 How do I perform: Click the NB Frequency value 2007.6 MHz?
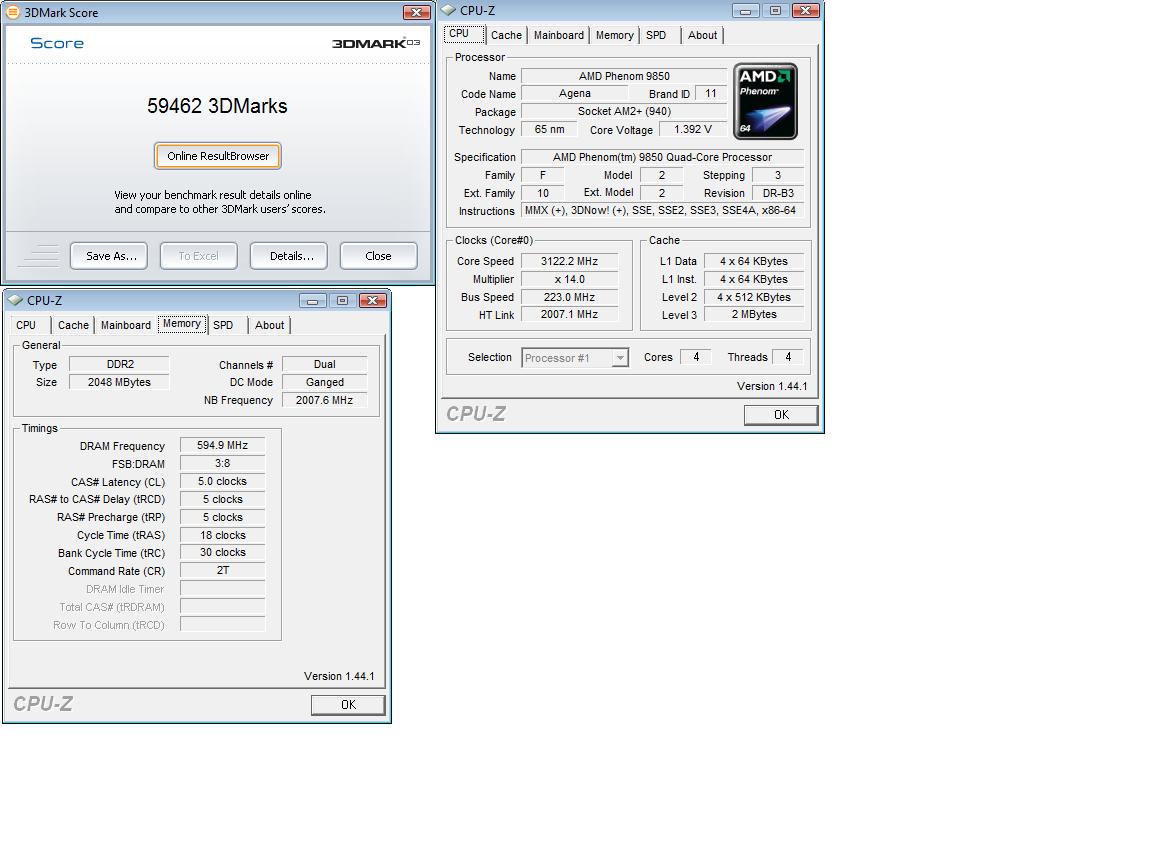325,400
